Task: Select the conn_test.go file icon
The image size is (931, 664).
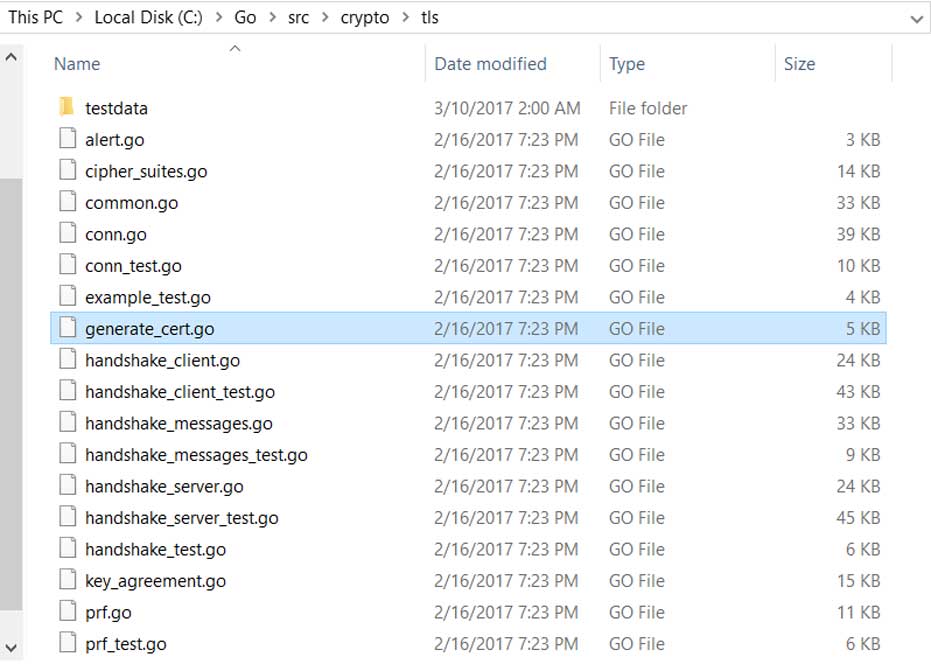Action: pos(68,264)
